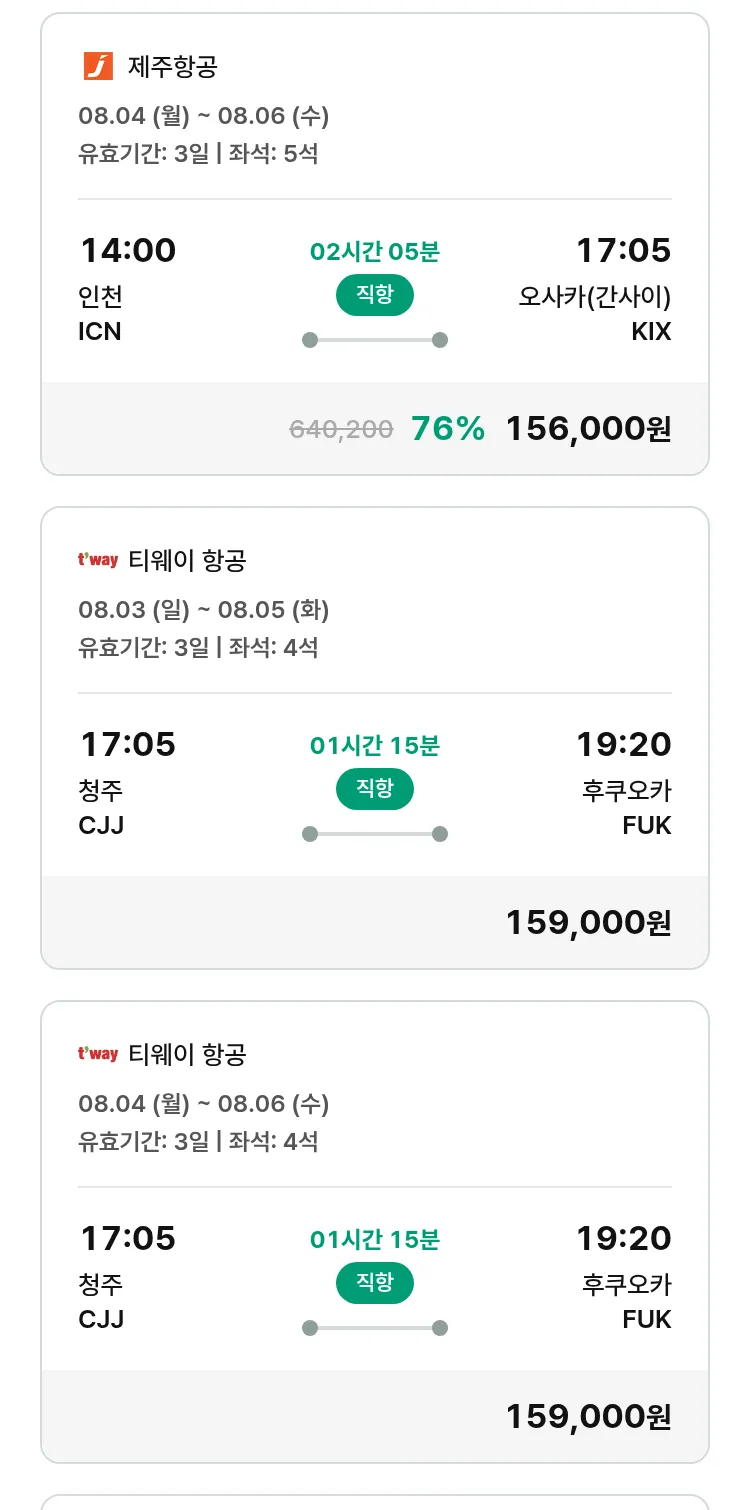750x1510 pixels.
Task: Click the t'way logo on the 08.03 flight card
Action: coord(98,560)
